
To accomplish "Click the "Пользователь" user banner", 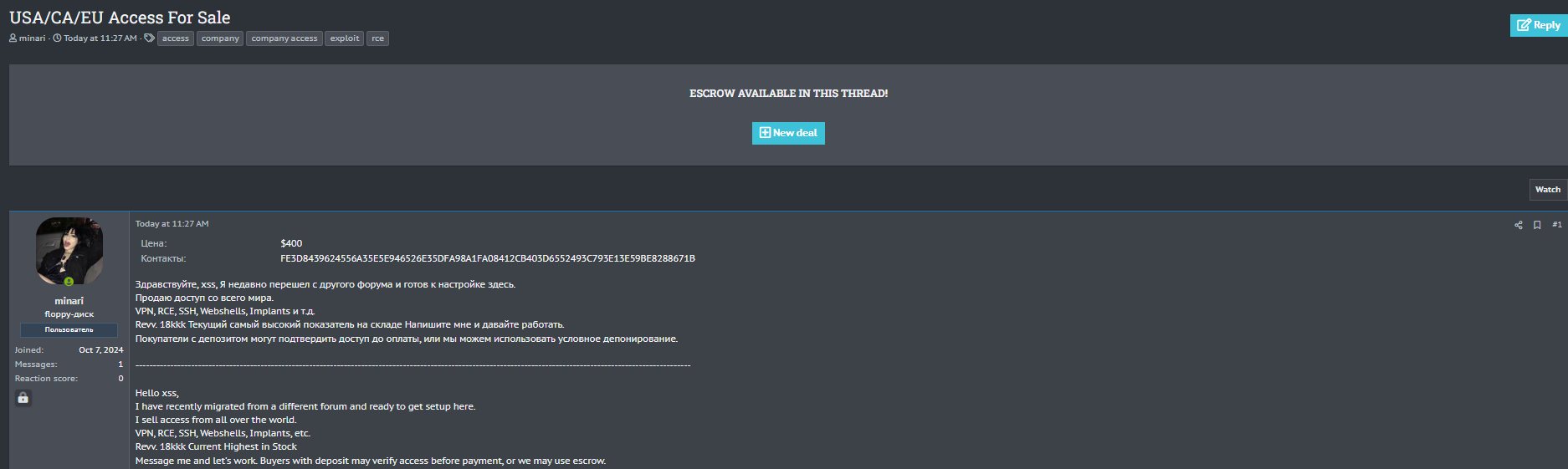I will [x=69, y=329].
